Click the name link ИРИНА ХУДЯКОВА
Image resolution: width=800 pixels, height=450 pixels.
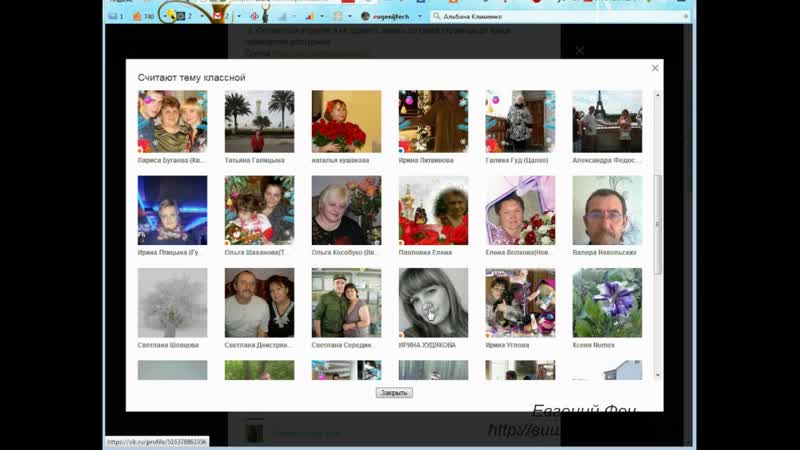pos(427,345)
